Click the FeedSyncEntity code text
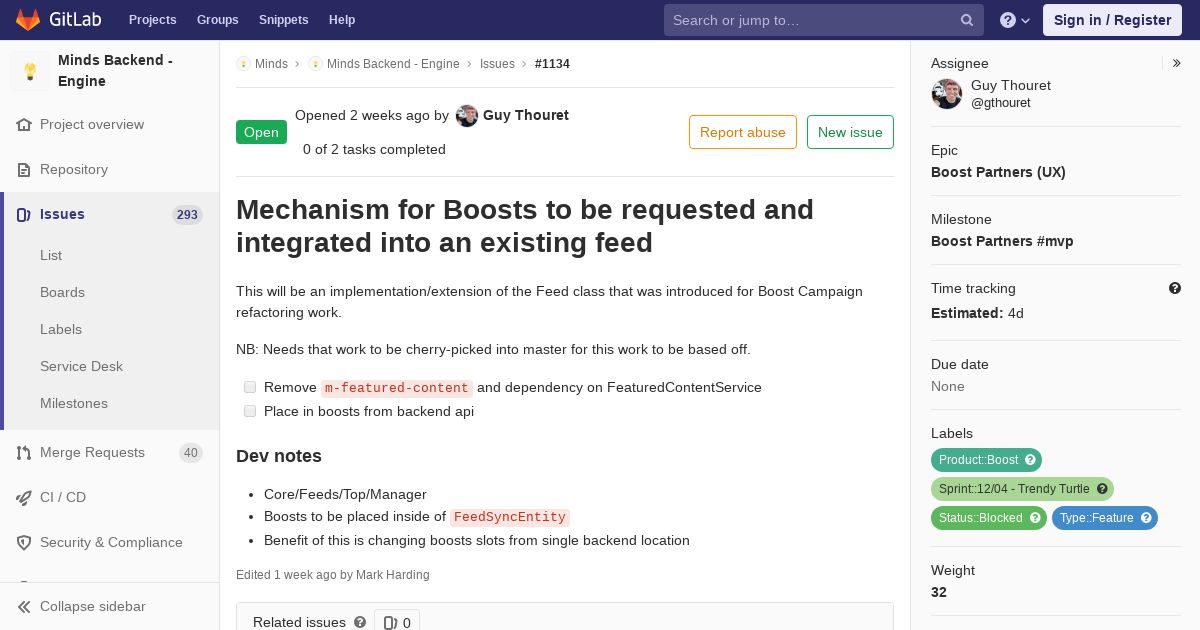This screenshot has width=1200, height=630. [x=510, y=517]
